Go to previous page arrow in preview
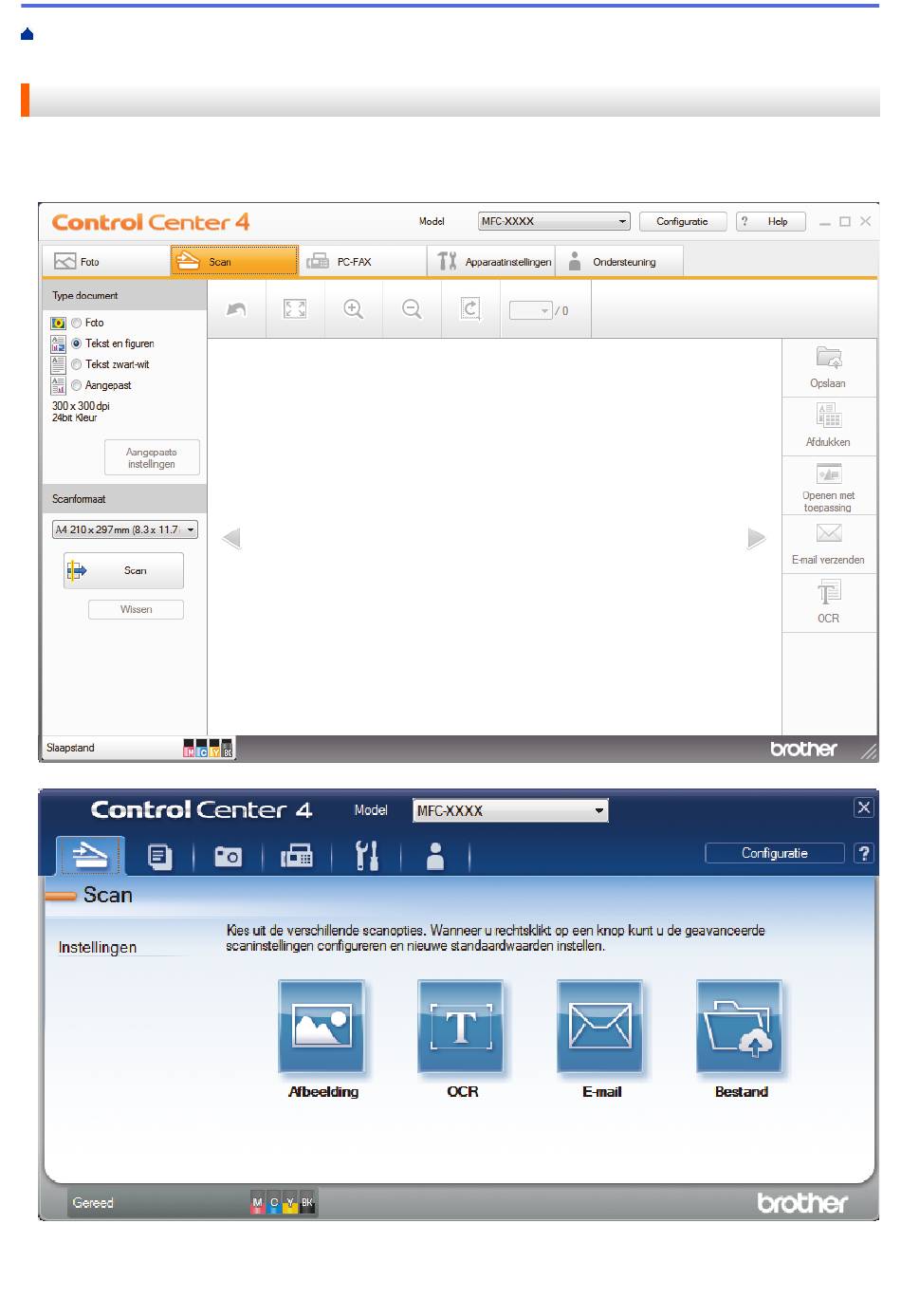The width and height of the screenshot is (901, 1316). [x=230, y=539]
